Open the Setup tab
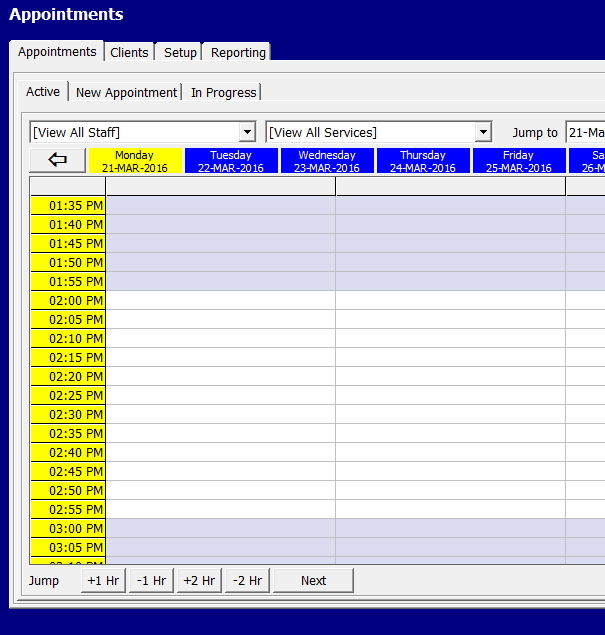This screenshot has width=605, height=635. click(180, 52)
